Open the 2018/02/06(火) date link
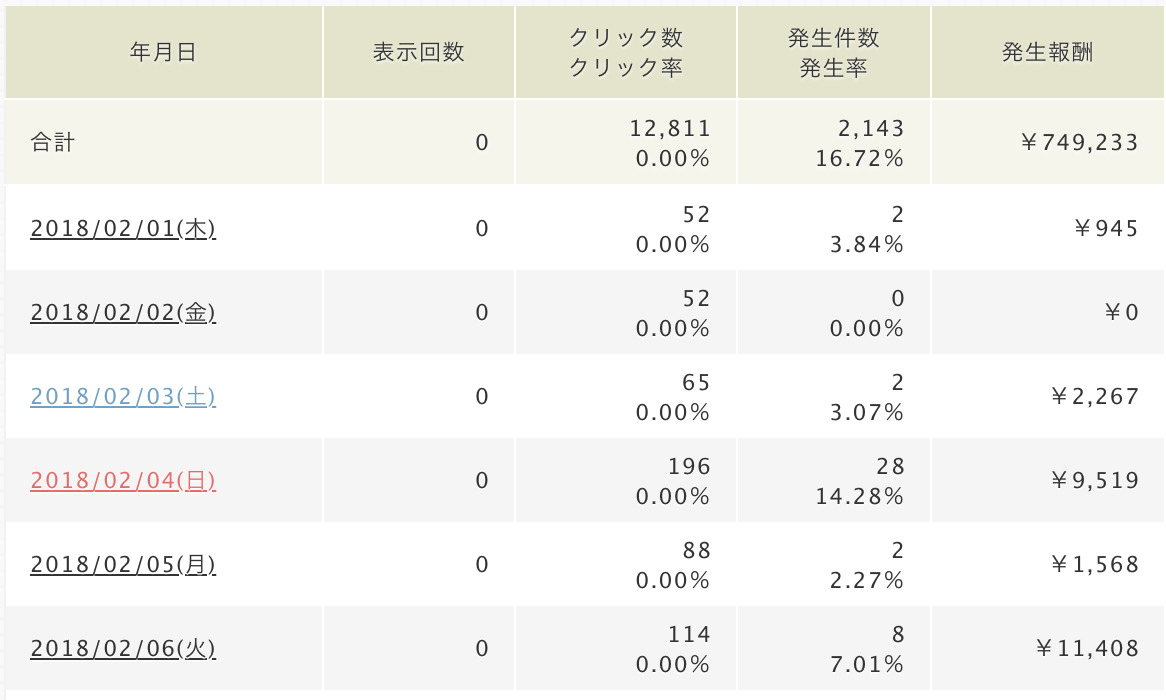This screenshot has width=1166, height=700. pyautogui.click(x=123, y=648)
